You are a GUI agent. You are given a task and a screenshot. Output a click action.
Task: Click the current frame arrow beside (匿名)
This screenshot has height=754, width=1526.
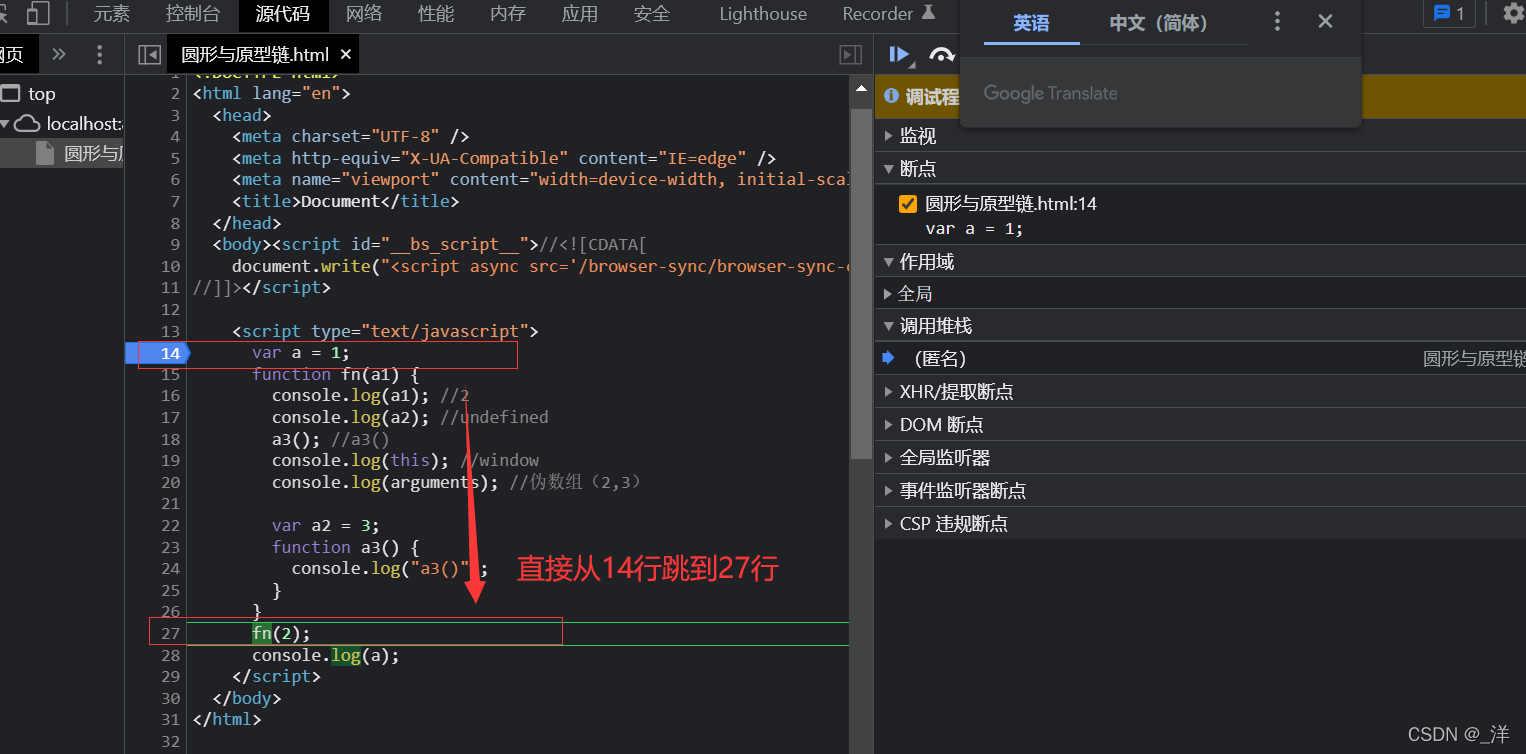[x=888, y=358]
